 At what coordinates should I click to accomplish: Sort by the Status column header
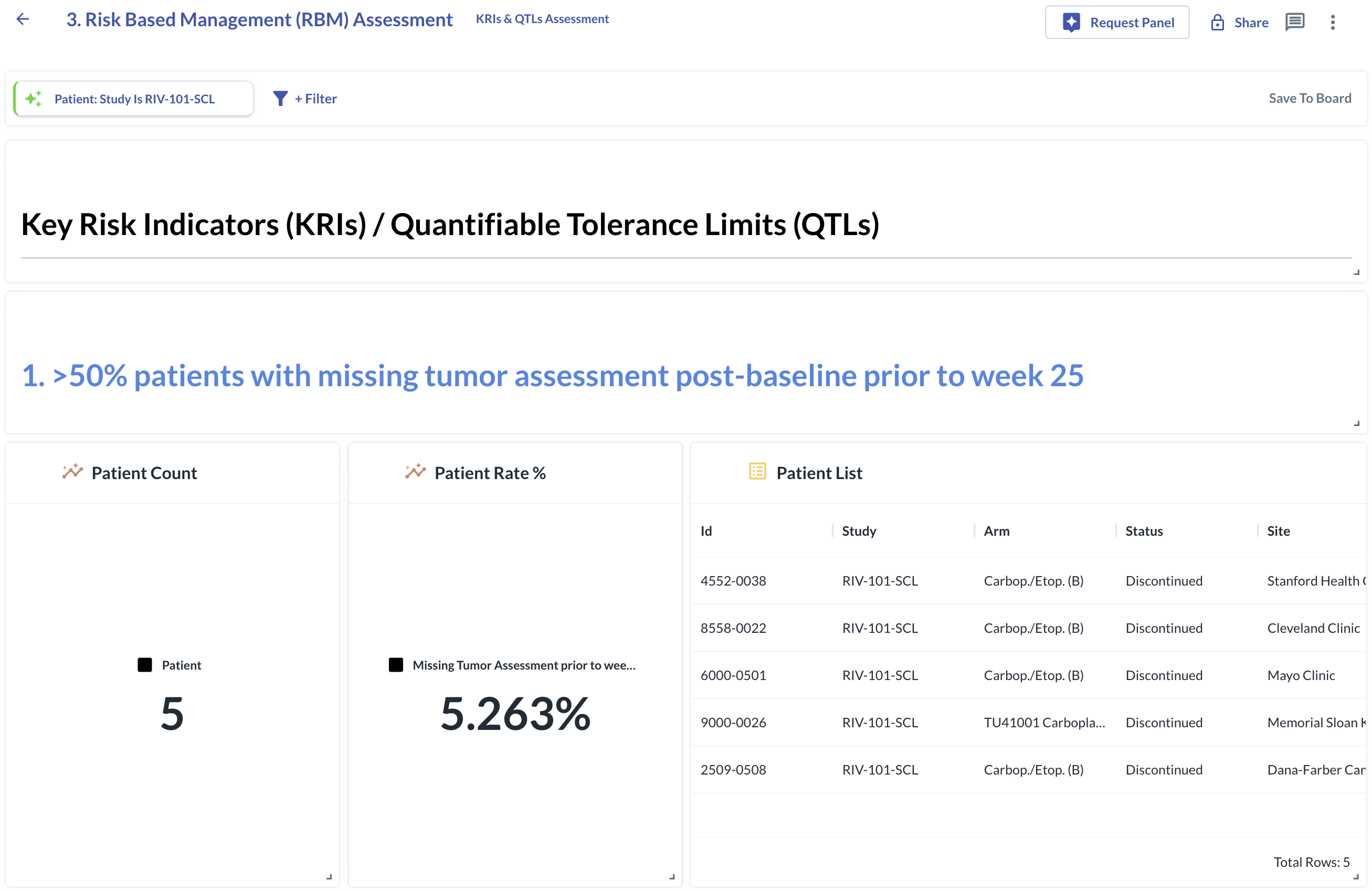point(1144,530)
